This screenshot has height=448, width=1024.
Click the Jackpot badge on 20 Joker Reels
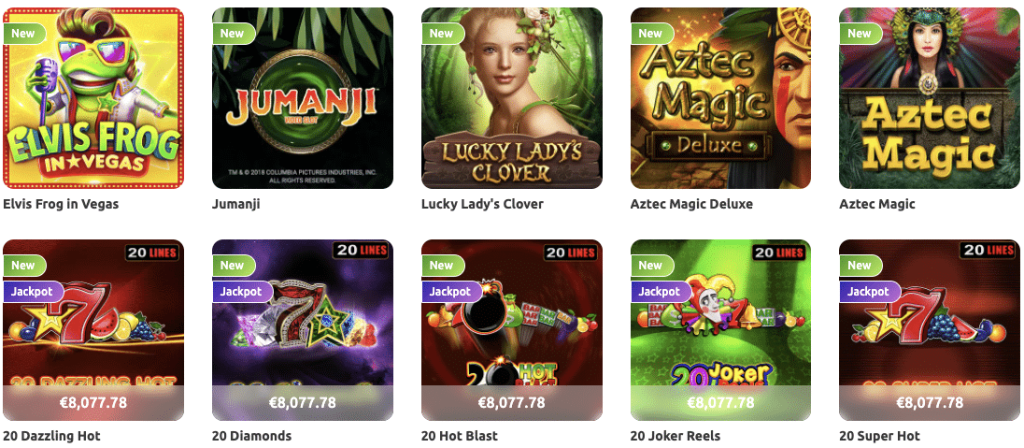click(660, 292)
